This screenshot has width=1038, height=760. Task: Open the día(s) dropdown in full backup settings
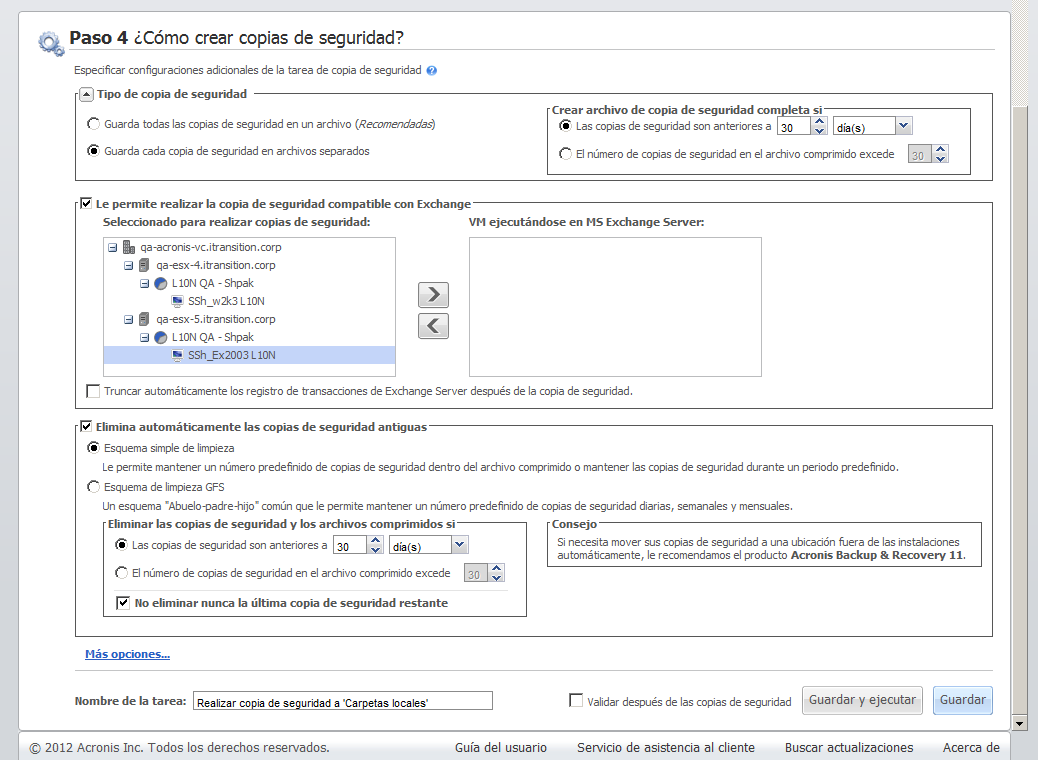[x=904, y=126]
